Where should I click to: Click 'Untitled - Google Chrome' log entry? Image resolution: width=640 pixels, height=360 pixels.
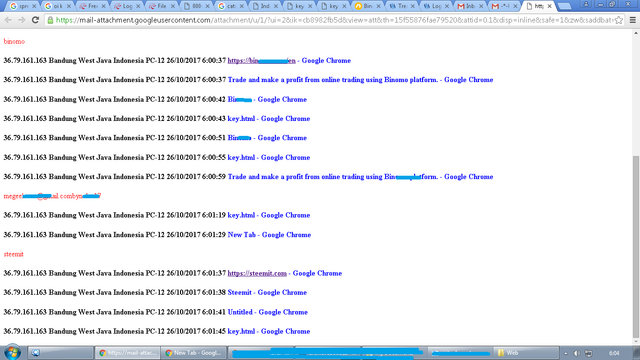[267, 312]
